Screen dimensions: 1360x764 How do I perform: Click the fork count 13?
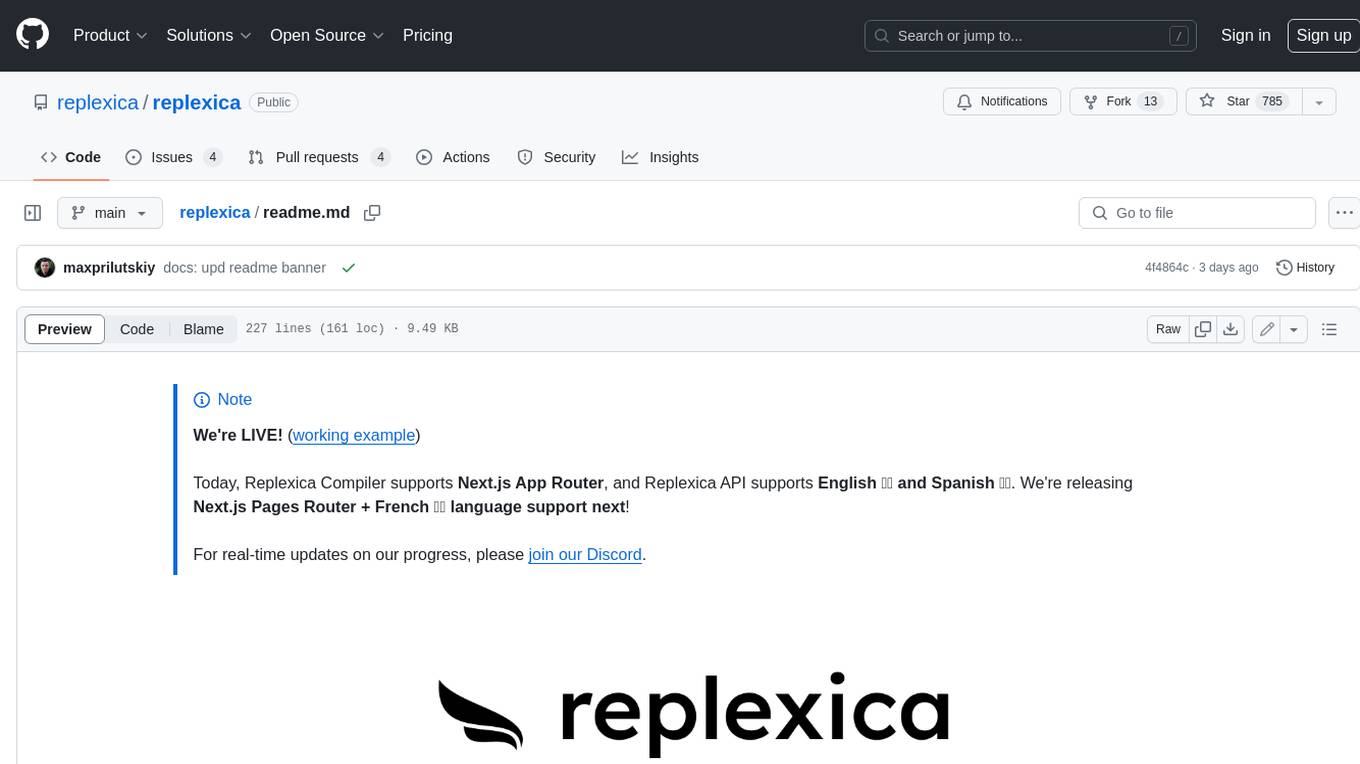[1150, 101]
